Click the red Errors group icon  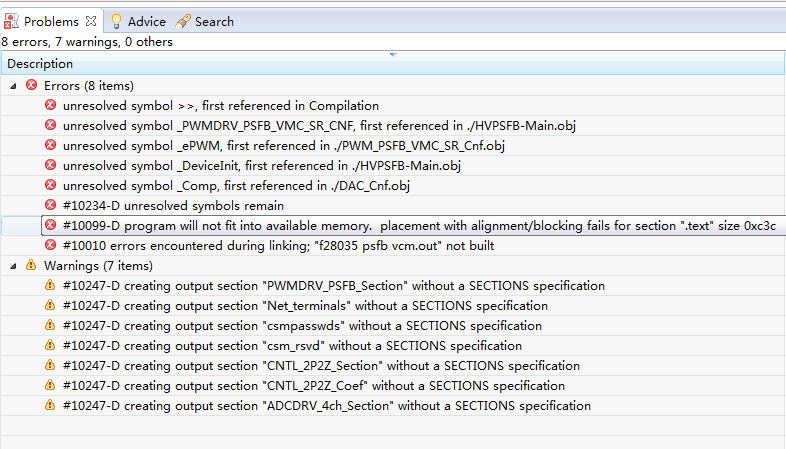(x=31, y=86)
